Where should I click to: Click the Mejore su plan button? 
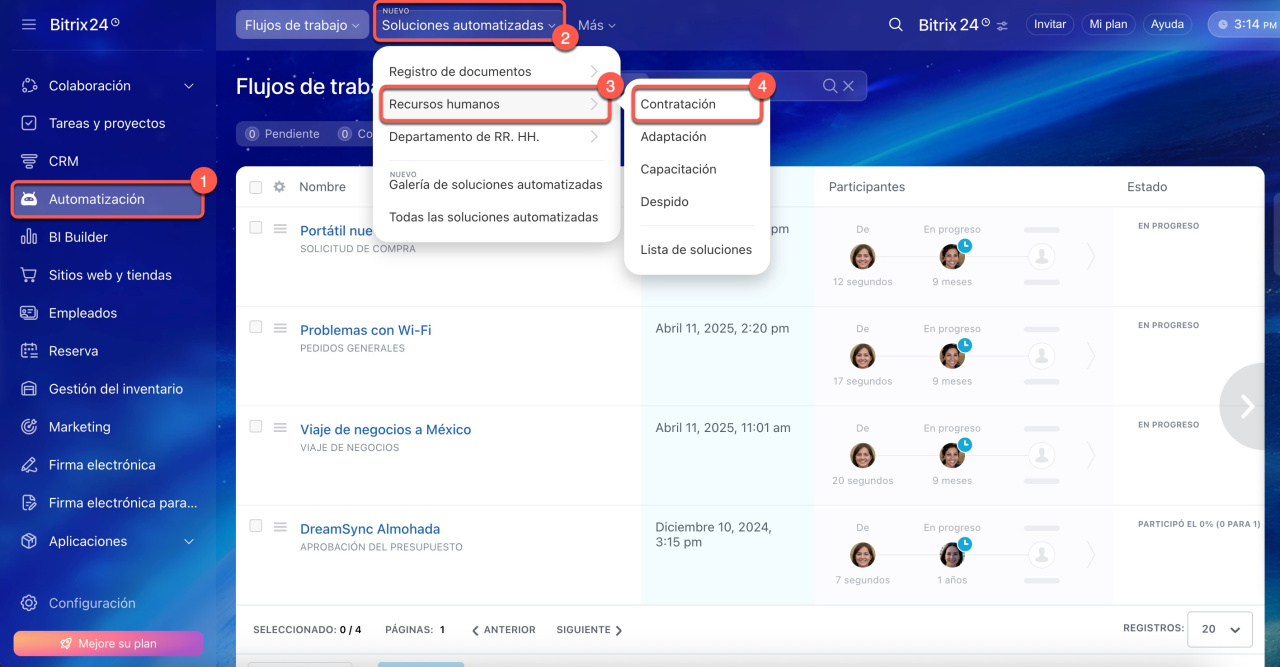click(x=108, y=643)
